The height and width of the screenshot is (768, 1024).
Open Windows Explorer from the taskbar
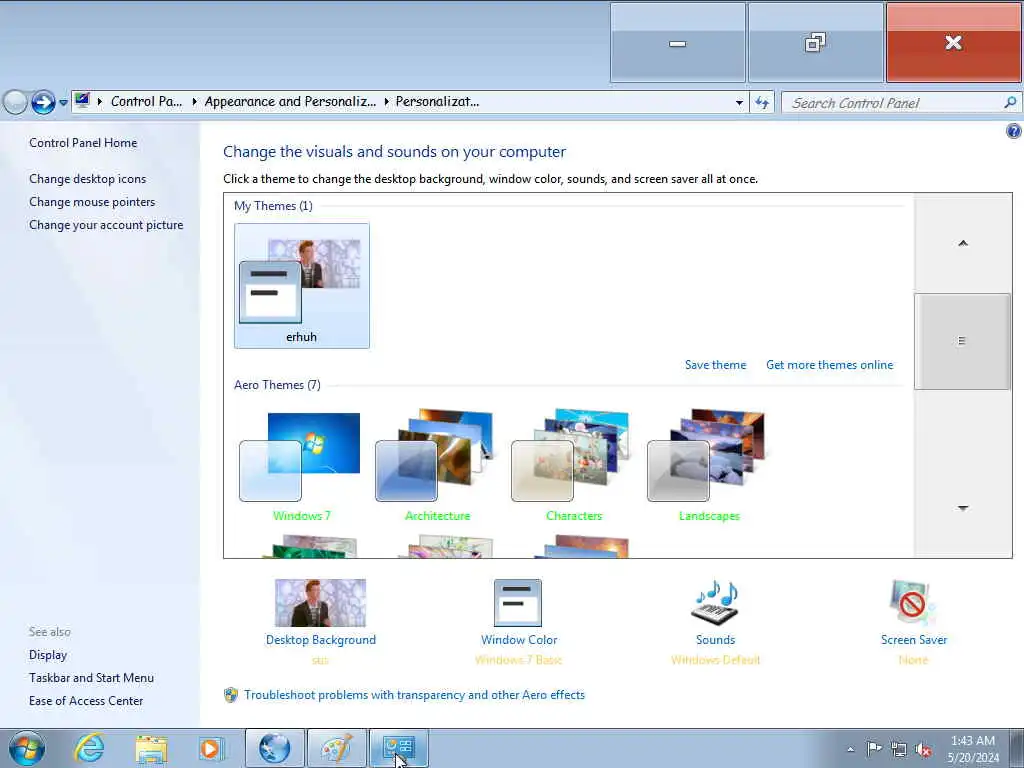pos(152,748)
